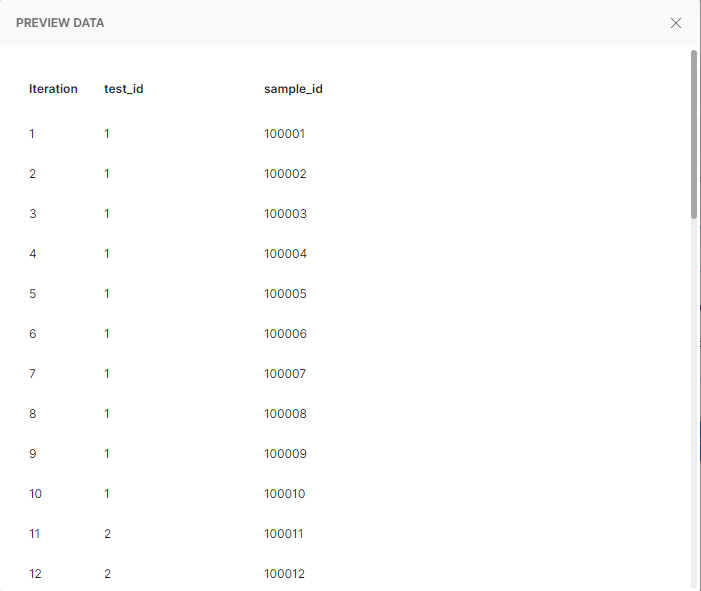This screenshot has width=701, height=591.
Task: Select sample_id value 100001
Action: (284, 134)
